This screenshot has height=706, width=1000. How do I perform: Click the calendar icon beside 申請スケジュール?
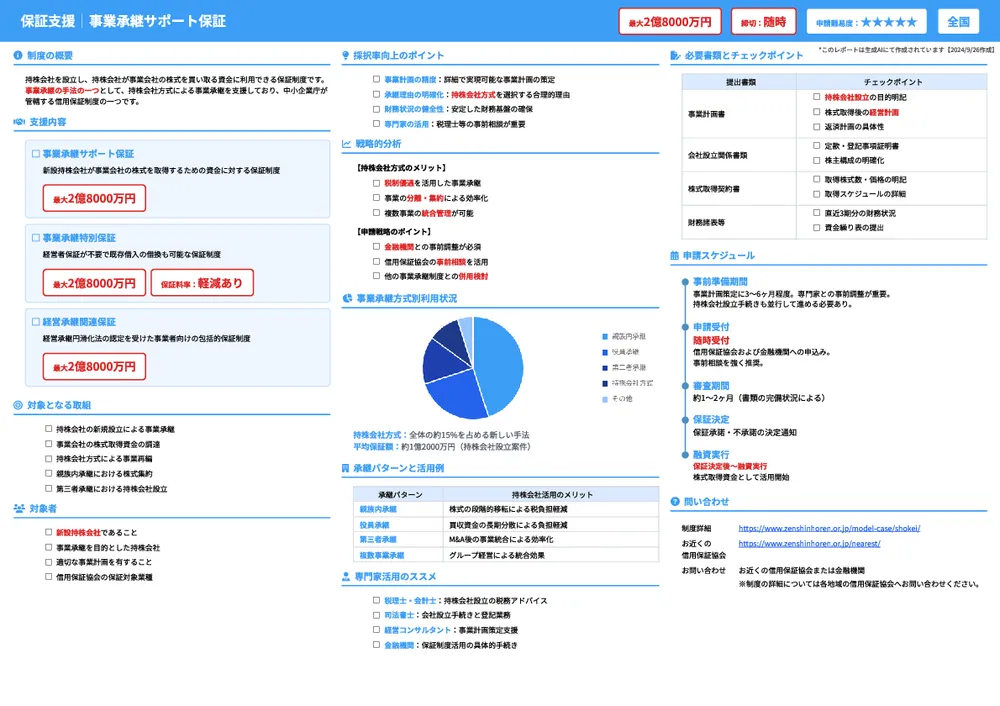(x=676, y=254)
